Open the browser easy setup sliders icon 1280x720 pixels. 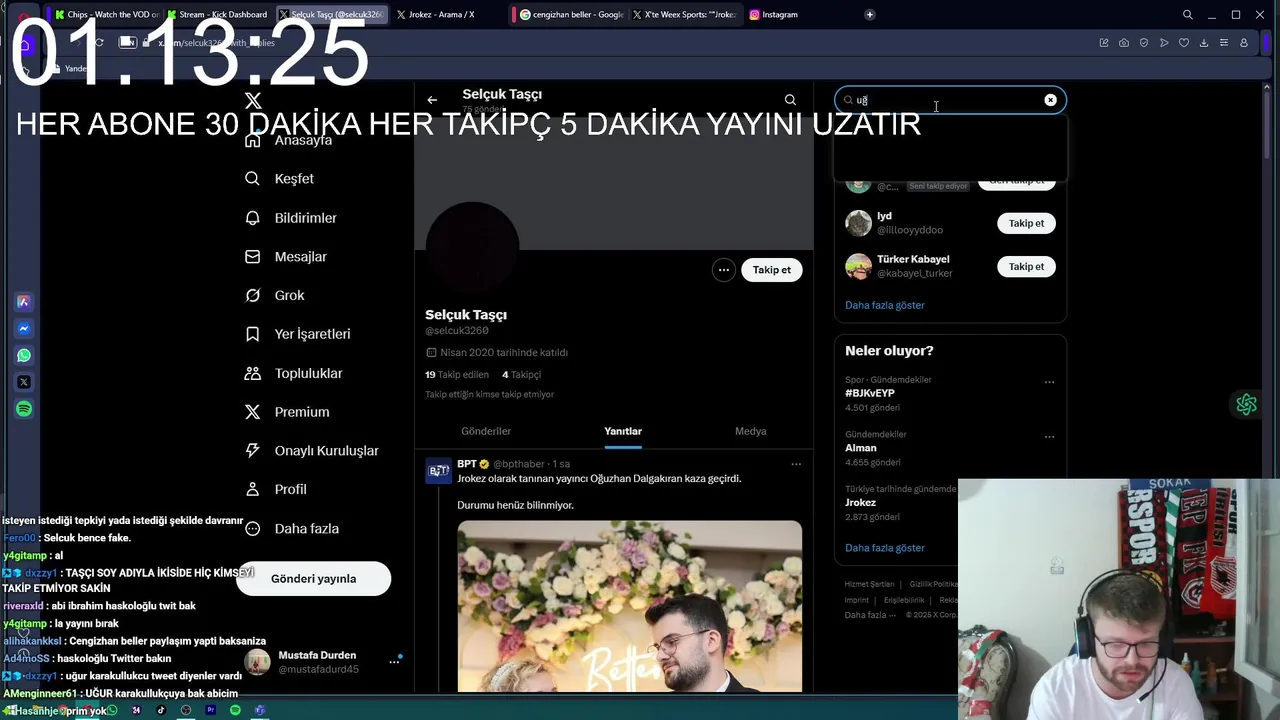pos(1224,43)
